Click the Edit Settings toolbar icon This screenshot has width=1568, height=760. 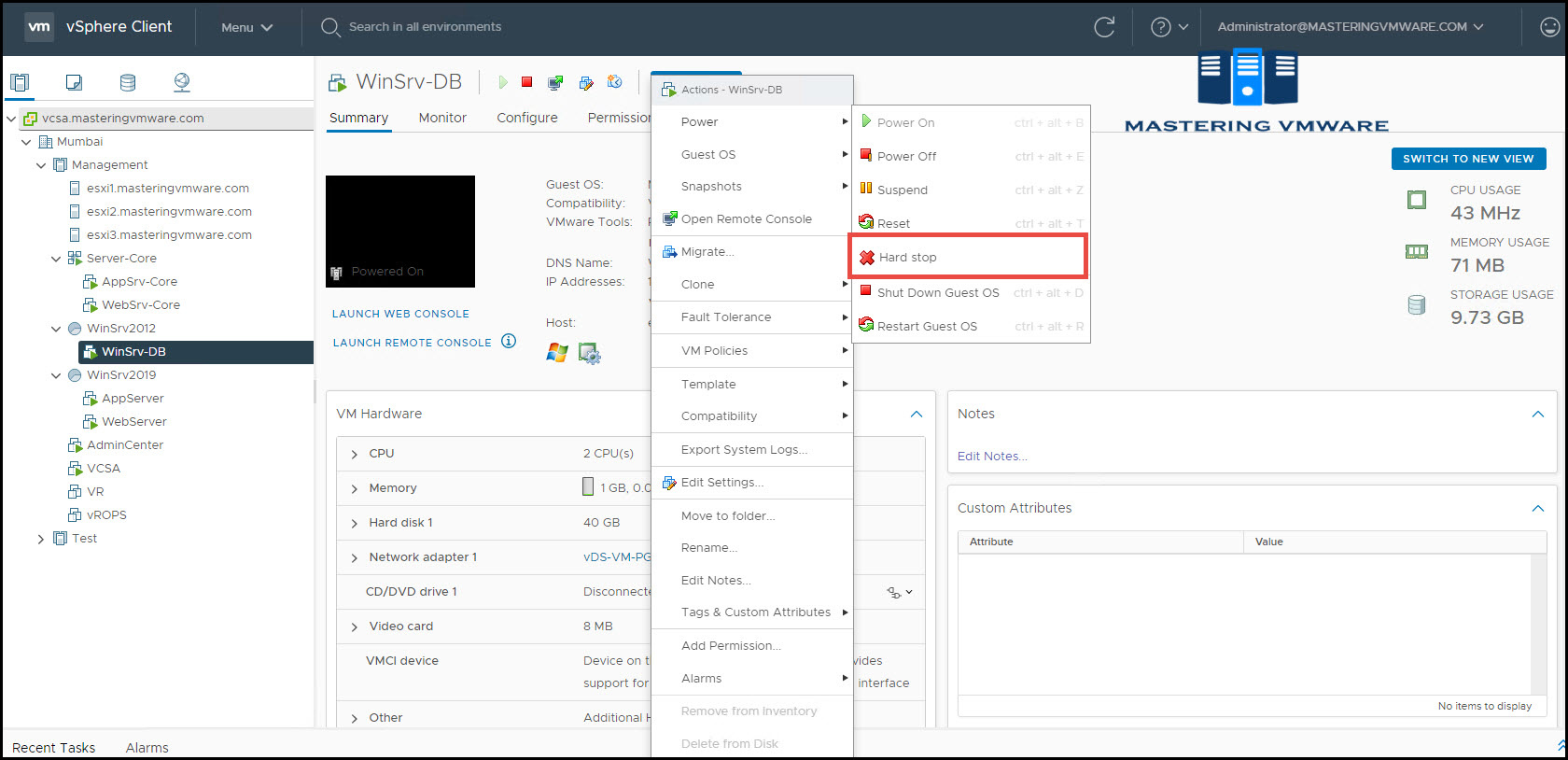[586, 83]
